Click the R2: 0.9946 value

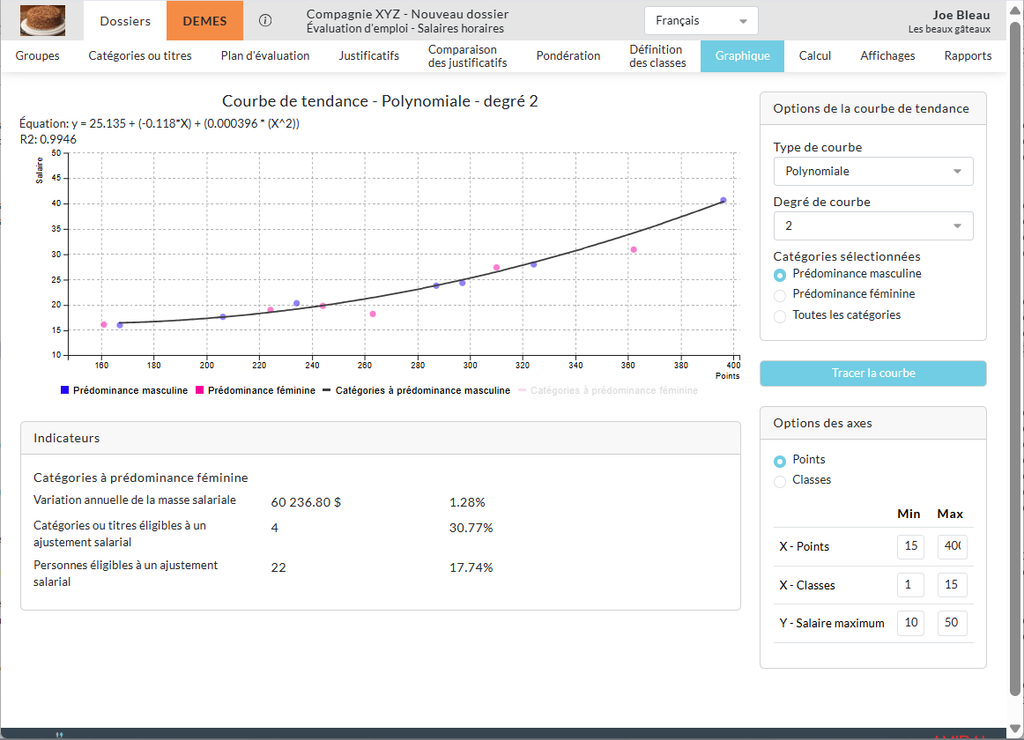(x=48, y=139)
